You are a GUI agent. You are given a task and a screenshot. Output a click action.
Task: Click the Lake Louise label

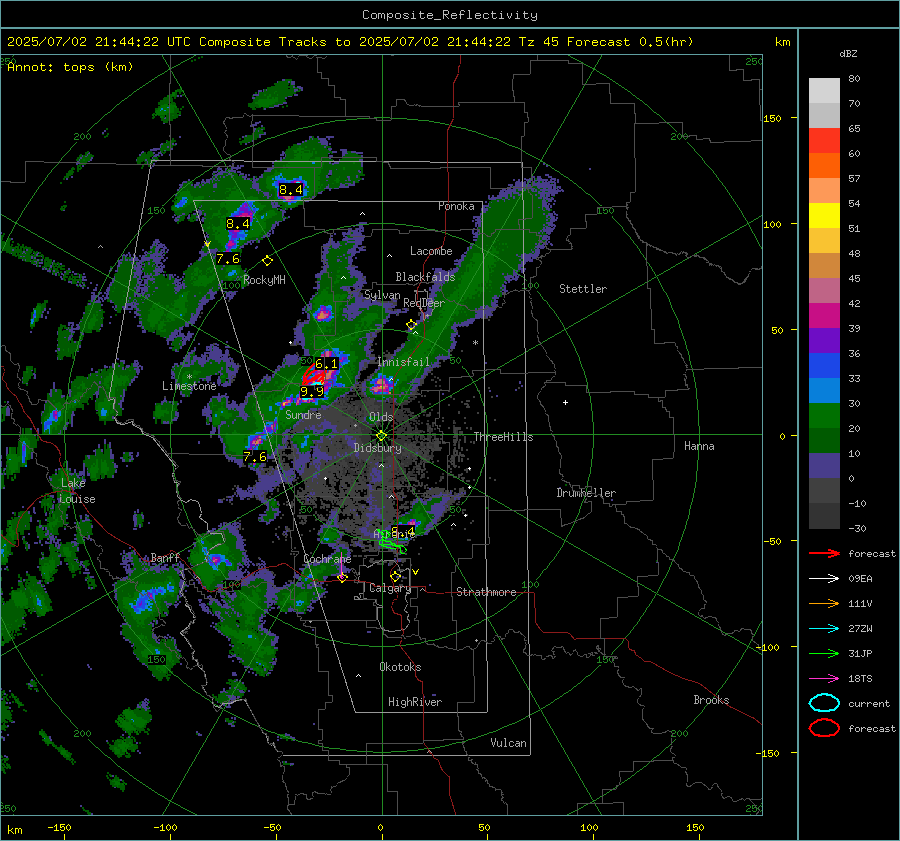pyautogui.click(x=77, y=491)
